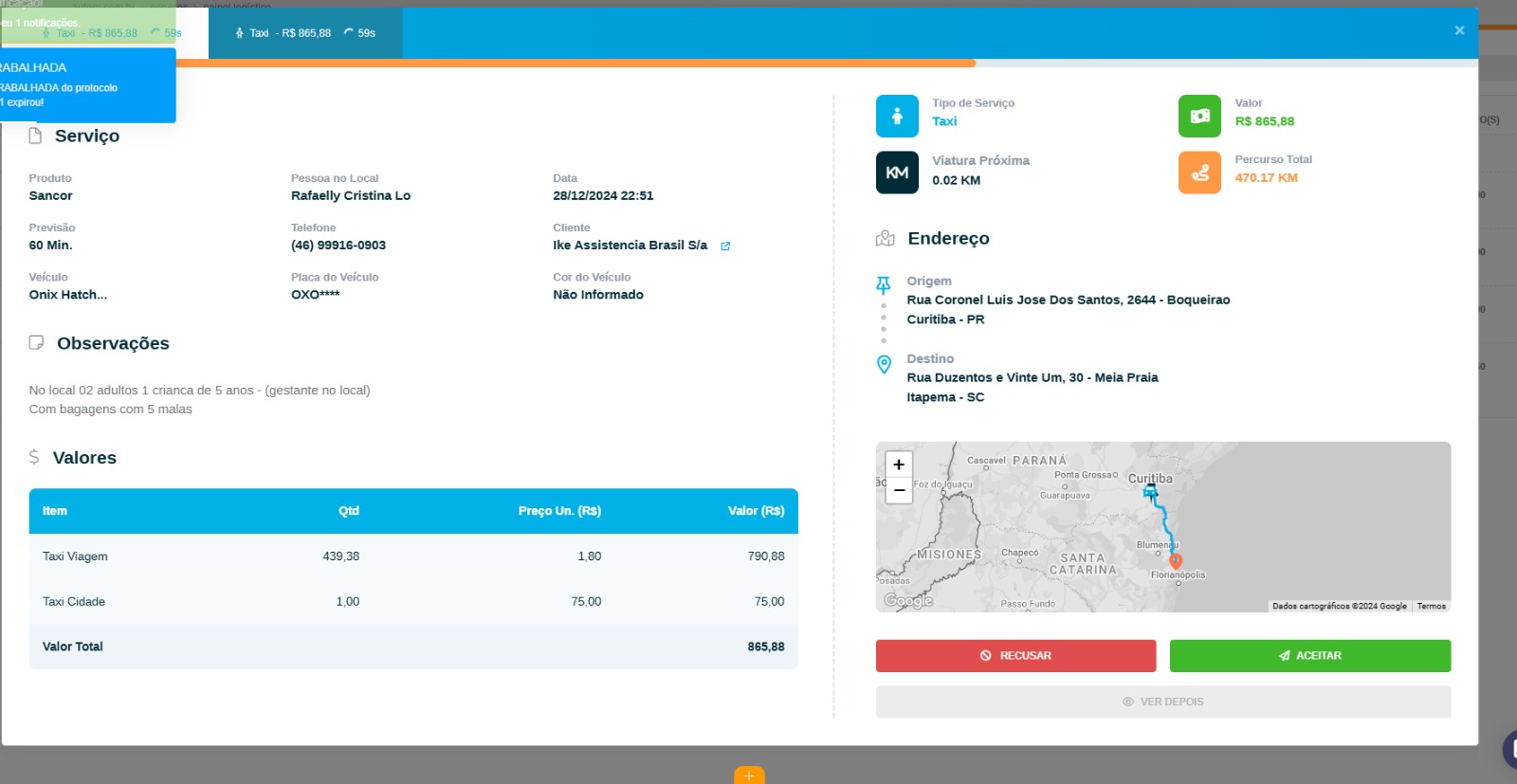Switch to the faded Taxi tab on left

point(104,33)
